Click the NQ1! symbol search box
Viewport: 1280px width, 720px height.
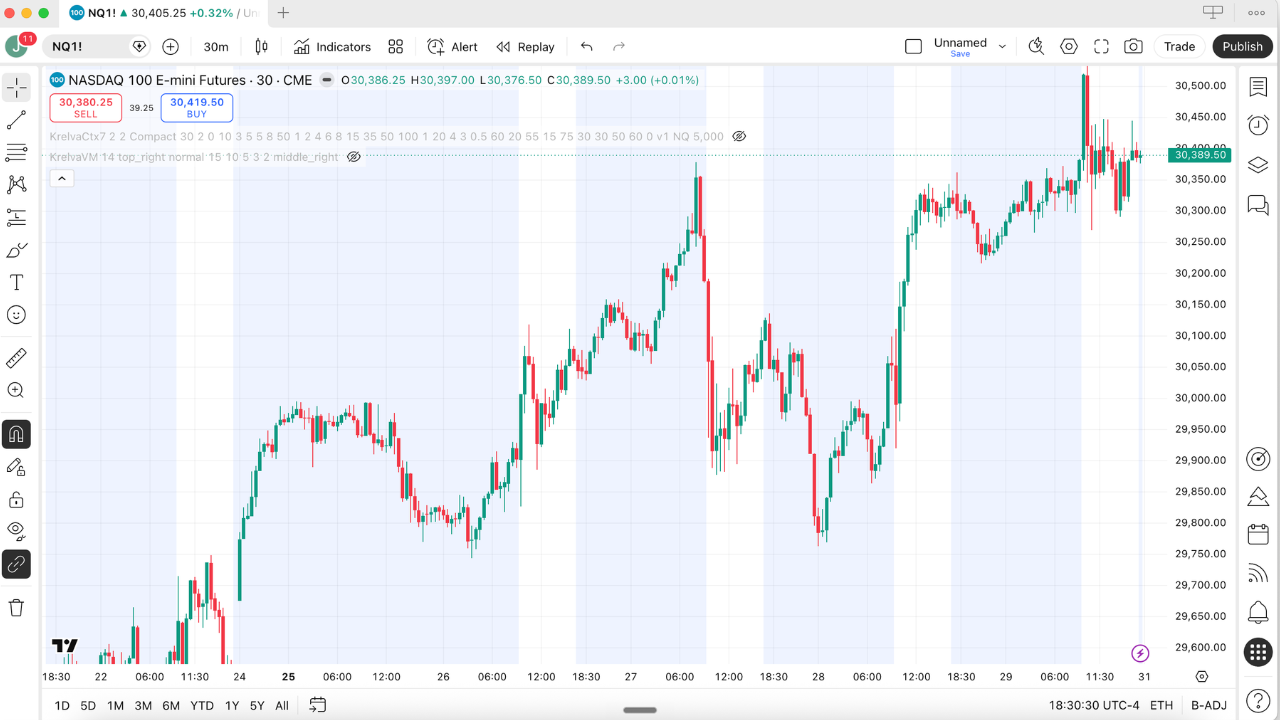(95, 46)
